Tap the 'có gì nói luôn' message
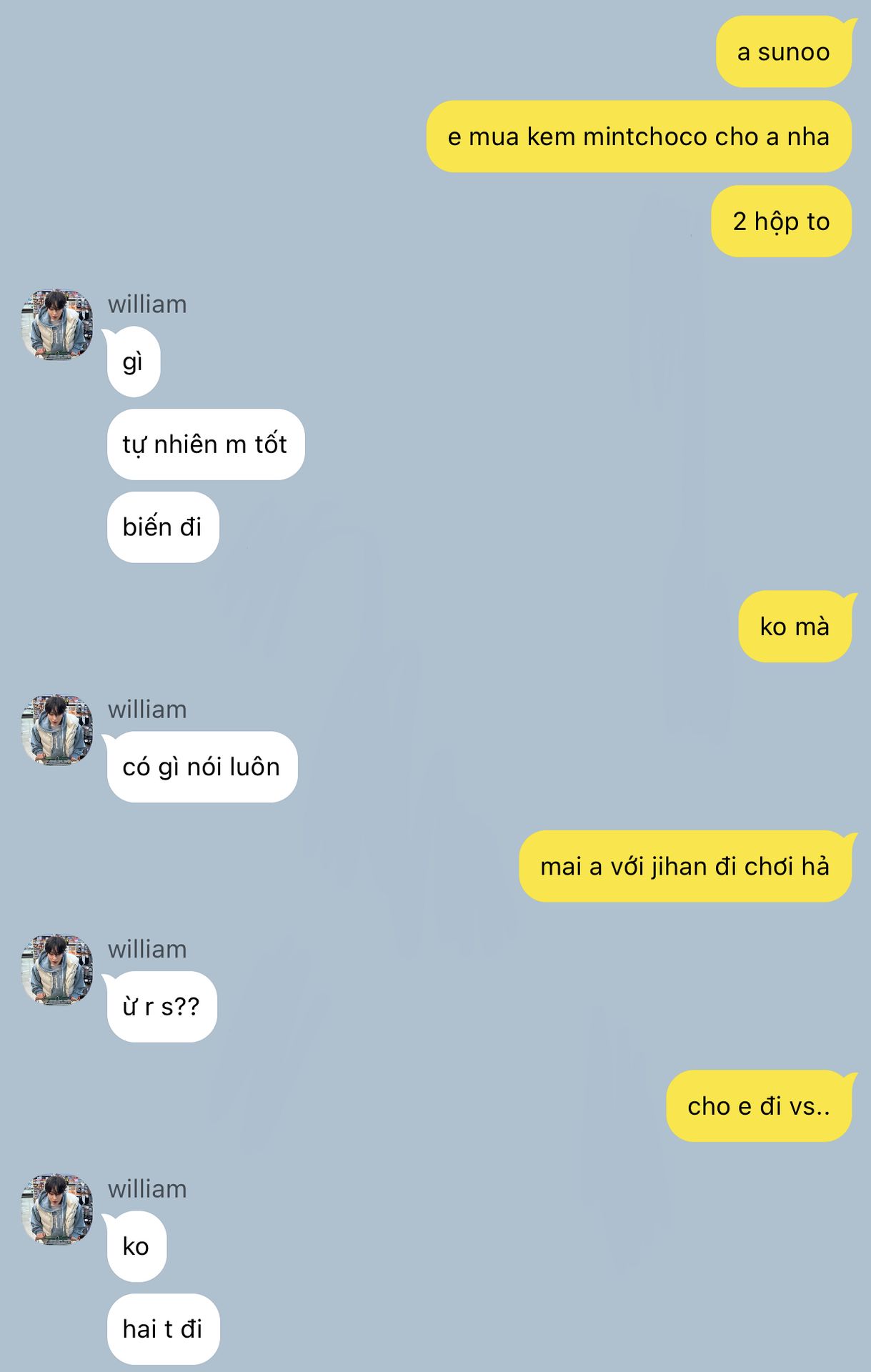This screenshot has height=1372, width=871. point(201,767)
